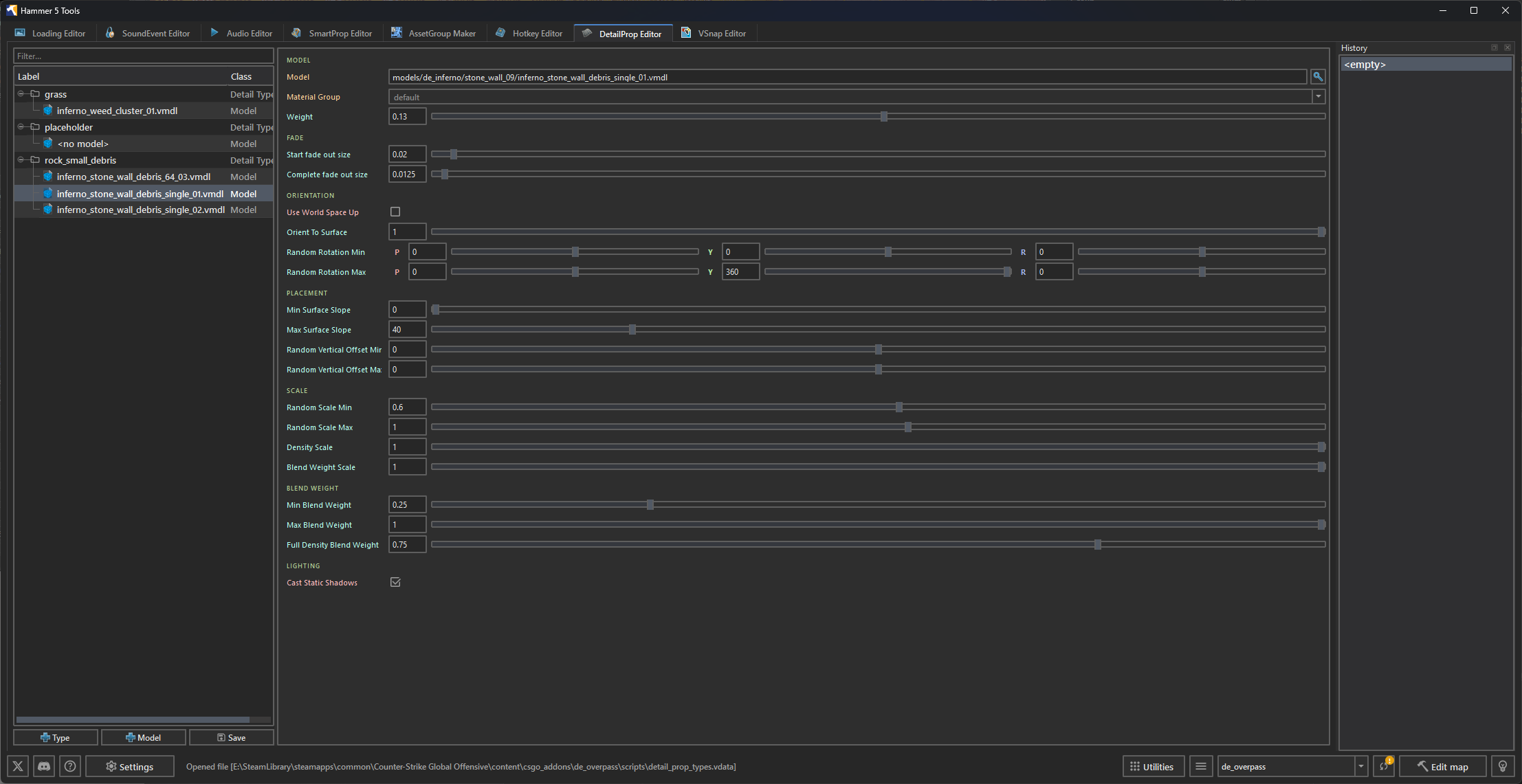
Task: Click the Density Scale value field
Action: coord(408,447)
